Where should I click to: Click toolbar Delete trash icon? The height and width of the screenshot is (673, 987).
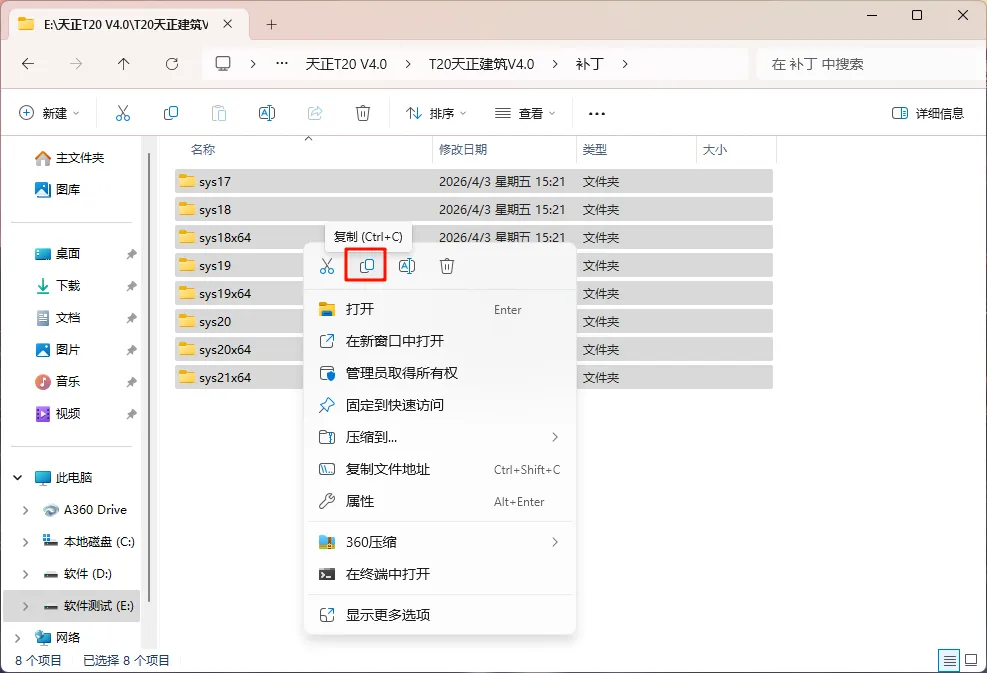point(363,113)
